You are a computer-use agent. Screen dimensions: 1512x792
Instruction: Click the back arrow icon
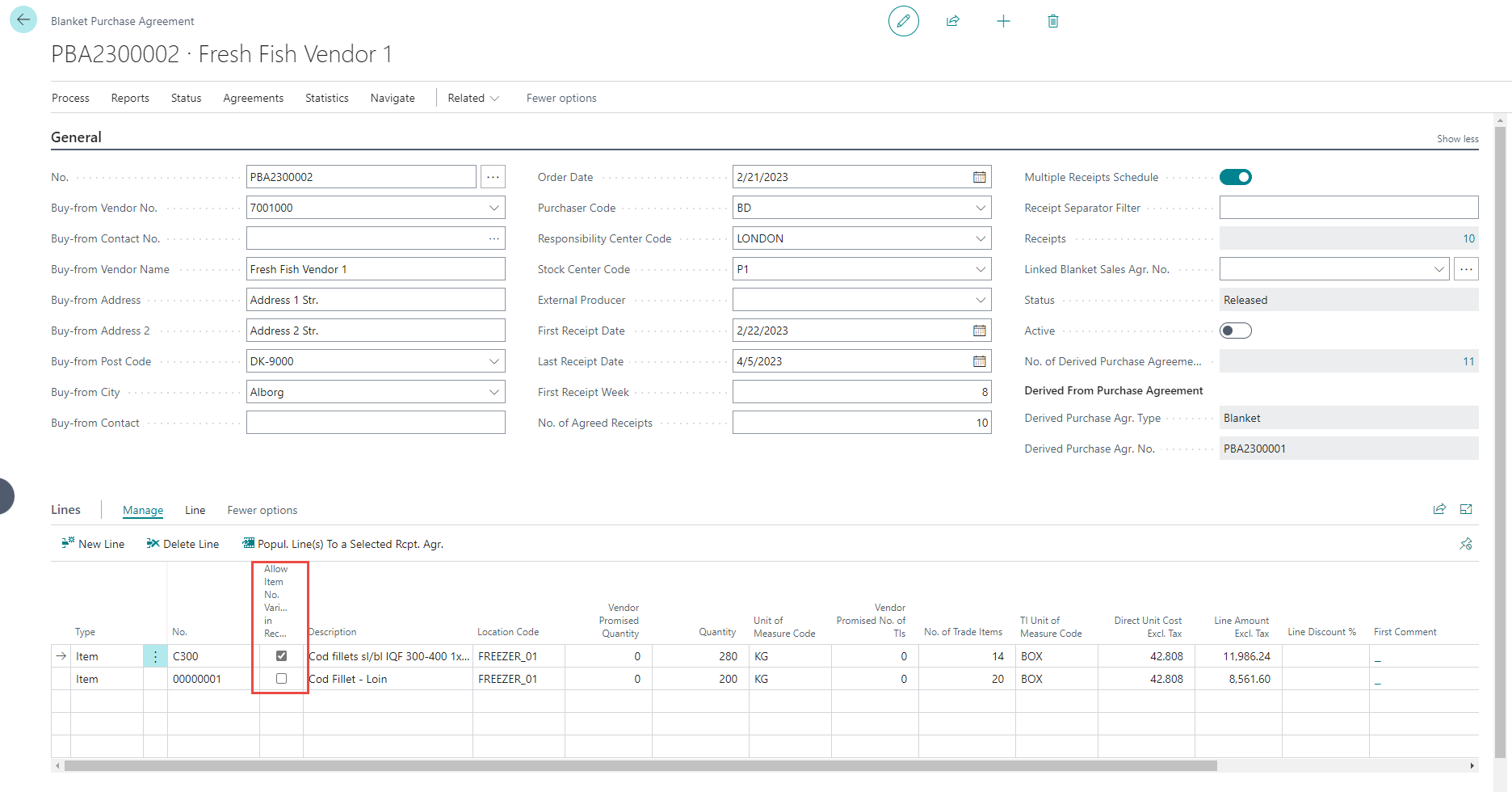[23, 19]
